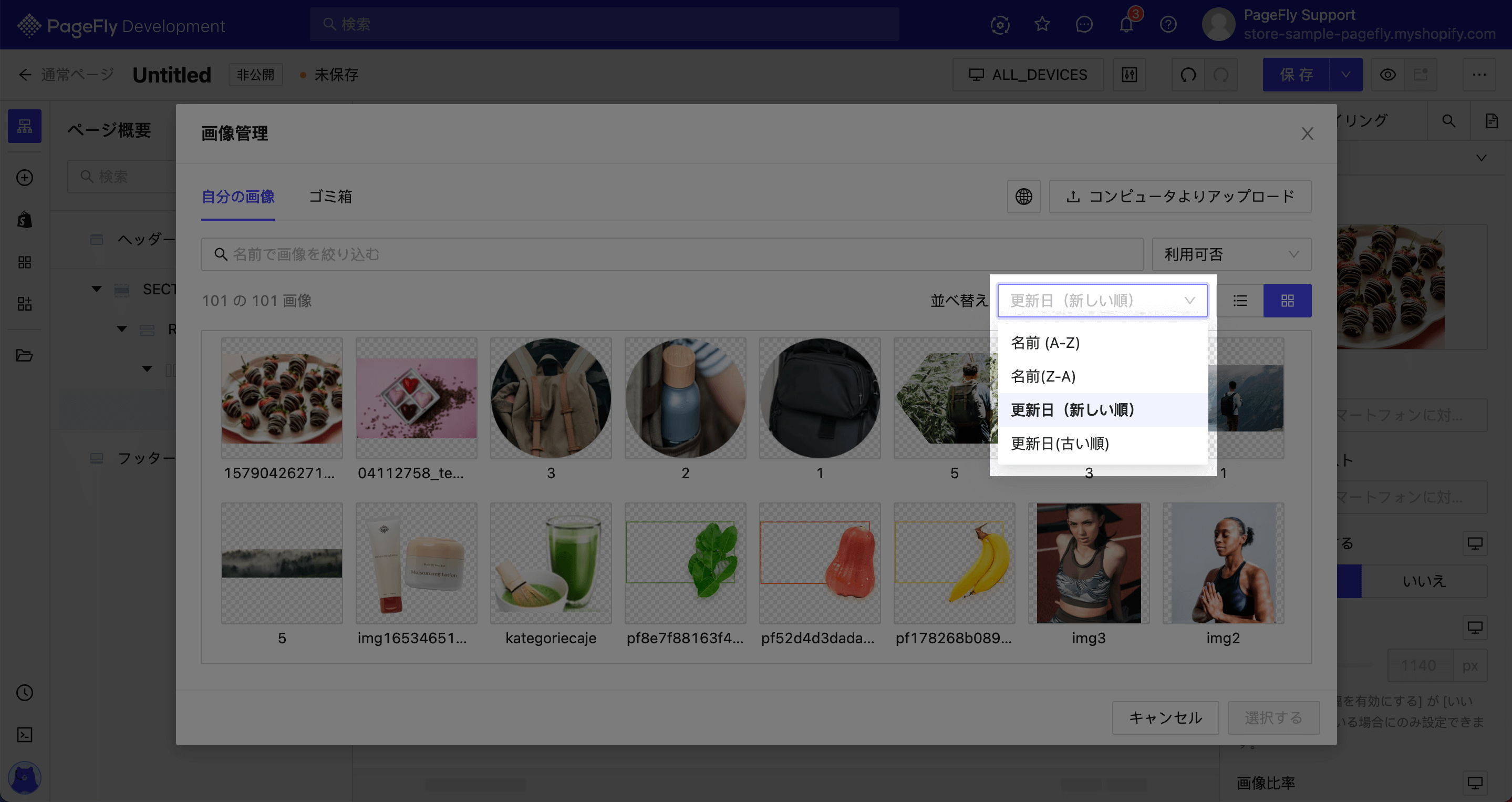Open the sections grid sidebar icon
This screenshot has height=802, width=1512.
pyautogui.click(x=25, y=262)
